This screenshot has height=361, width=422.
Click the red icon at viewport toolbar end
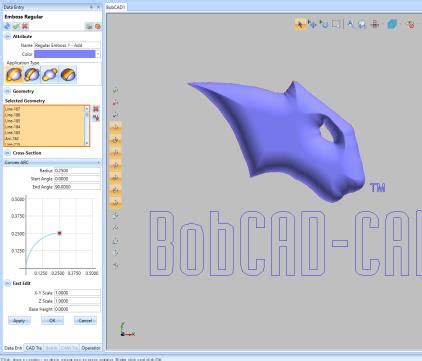pos(411,24)
